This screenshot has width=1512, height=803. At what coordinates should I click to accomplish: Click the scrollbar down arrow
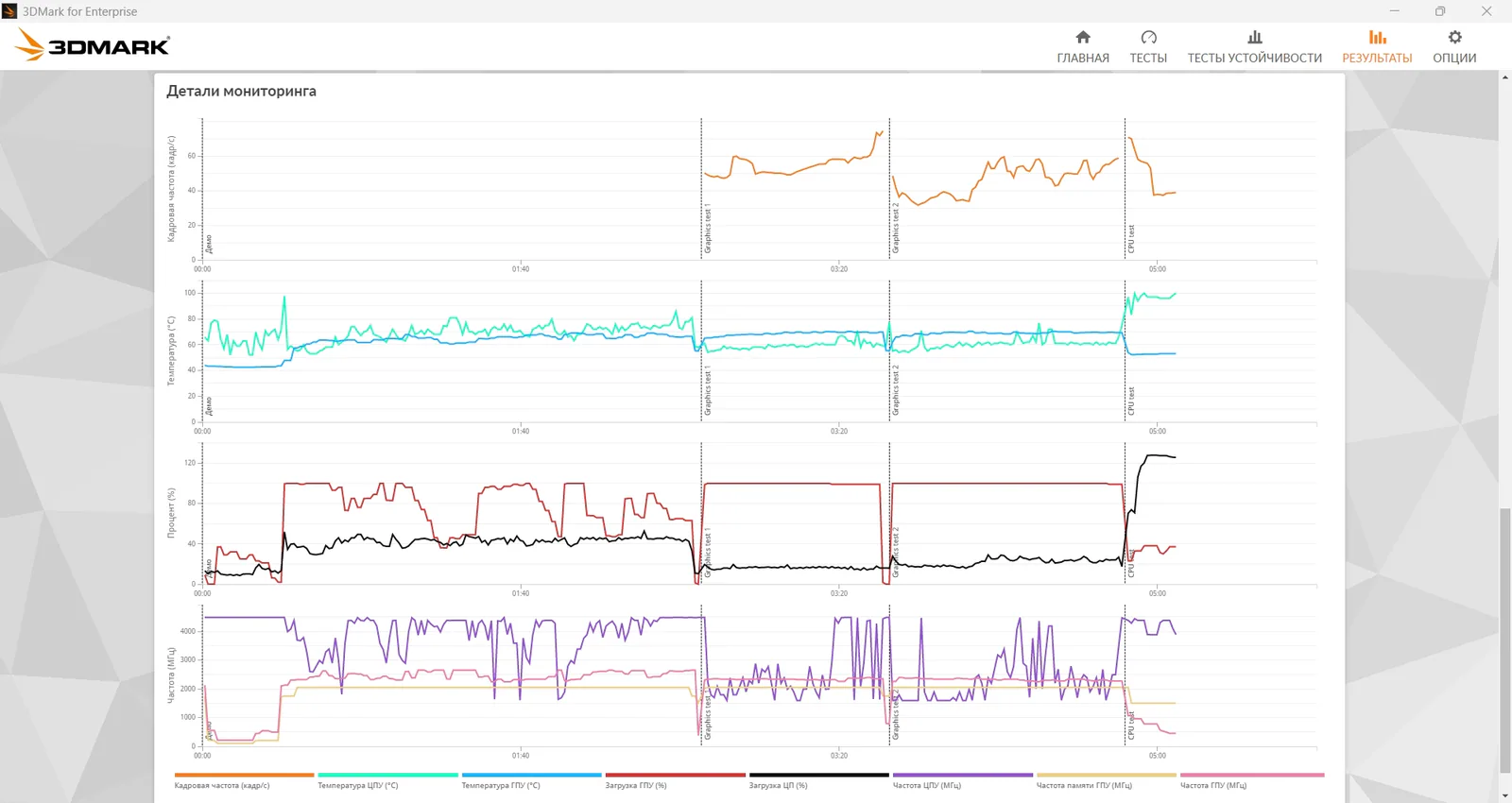click(x=1504, y=796)
